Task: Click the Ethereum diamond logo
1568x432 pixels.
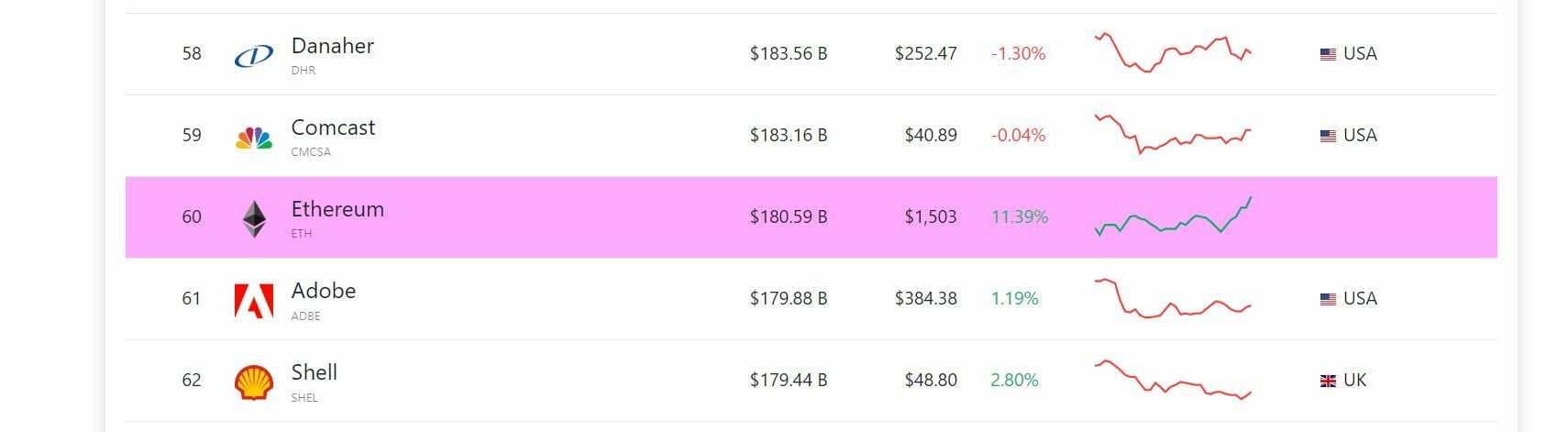Action: click(254, 219)
